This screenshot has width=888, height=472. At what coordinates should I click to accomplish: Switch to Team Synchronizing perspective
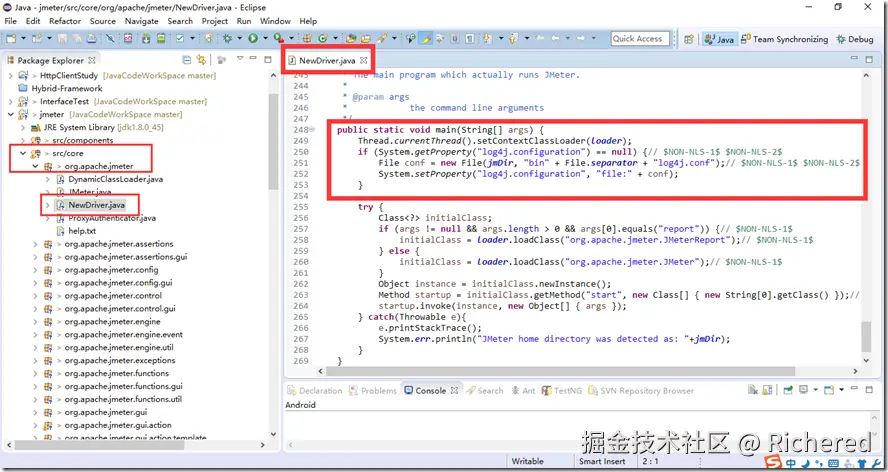(784, 39)
